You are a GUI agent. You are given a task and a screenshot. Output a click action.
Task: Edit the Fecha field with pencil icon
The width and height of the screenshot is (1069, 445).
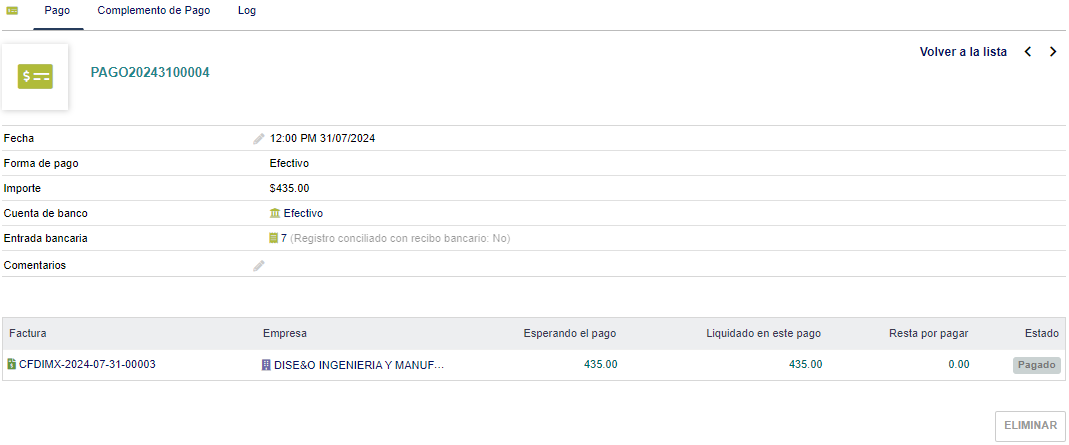pos(259,139)
